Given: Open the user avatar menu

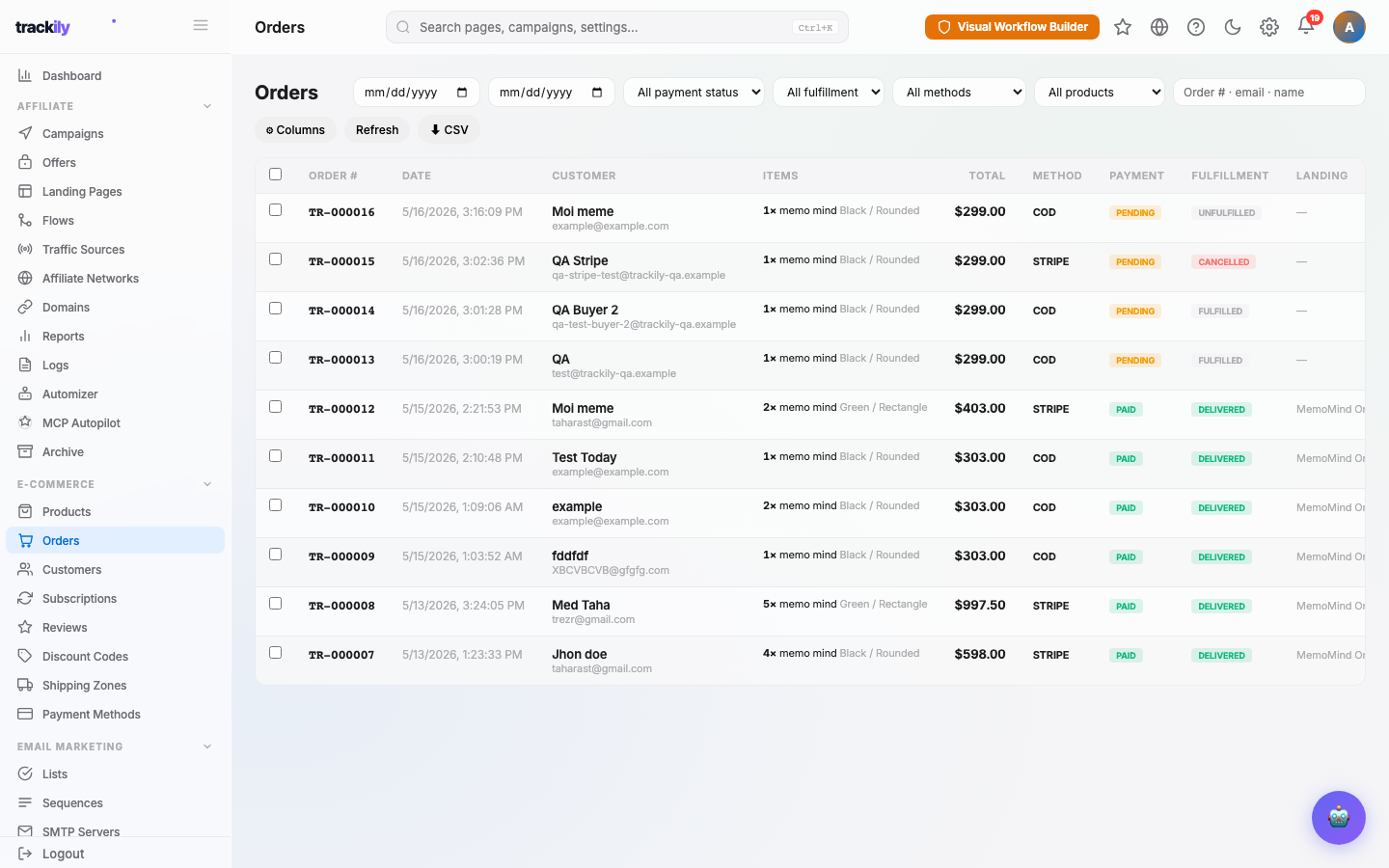Looking at the screenshot, I should 1349,27.
